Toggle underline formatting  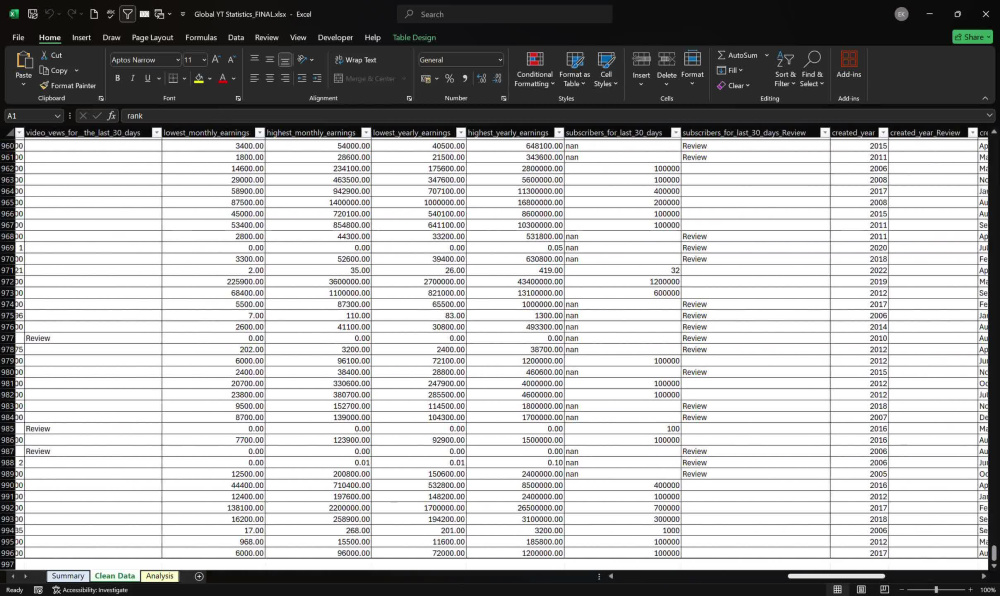coord(147,78)
